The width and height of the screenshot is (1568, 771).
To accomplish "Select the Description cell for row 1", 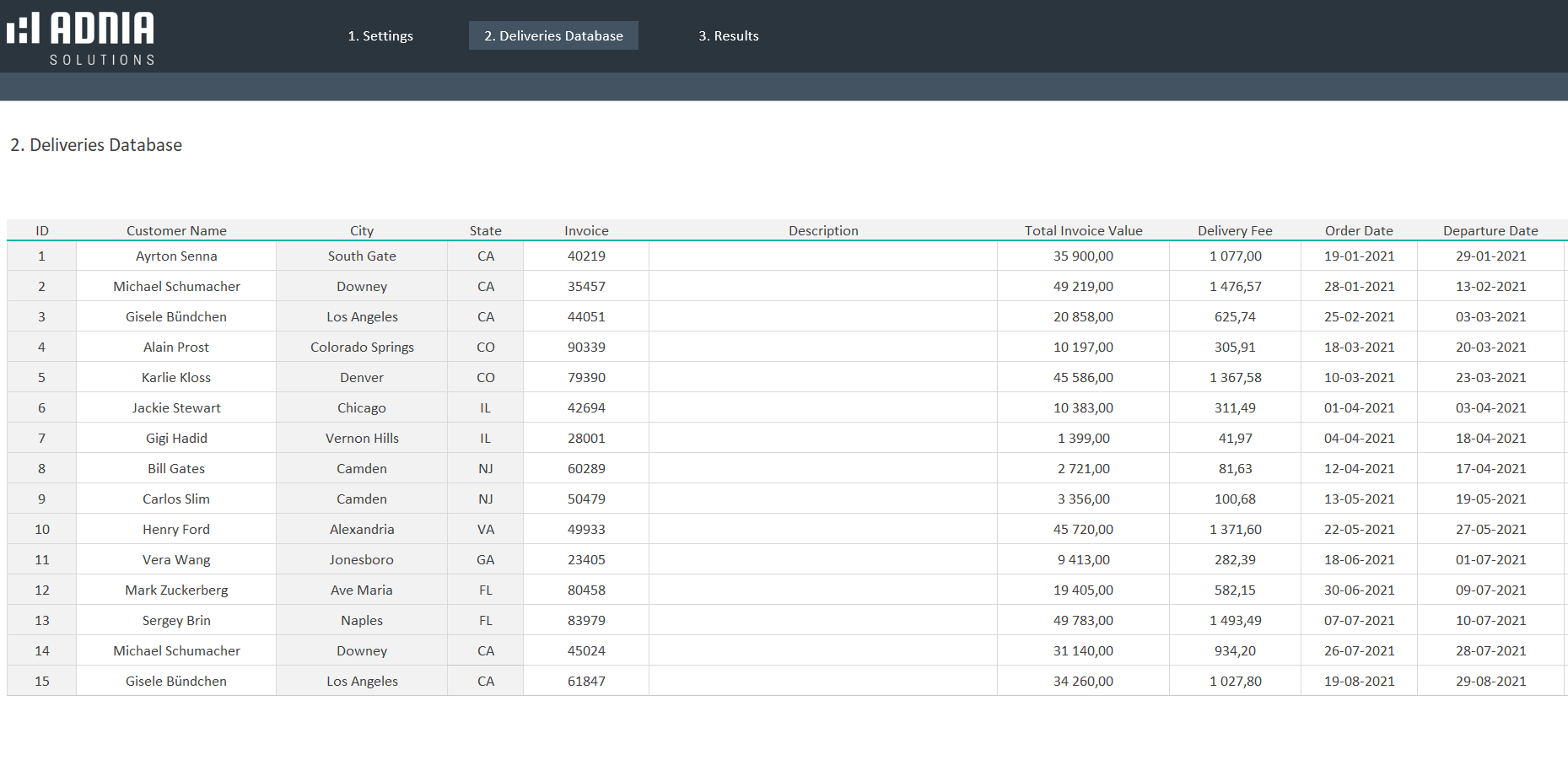I will pyautogui.click(x=822, y=256).
